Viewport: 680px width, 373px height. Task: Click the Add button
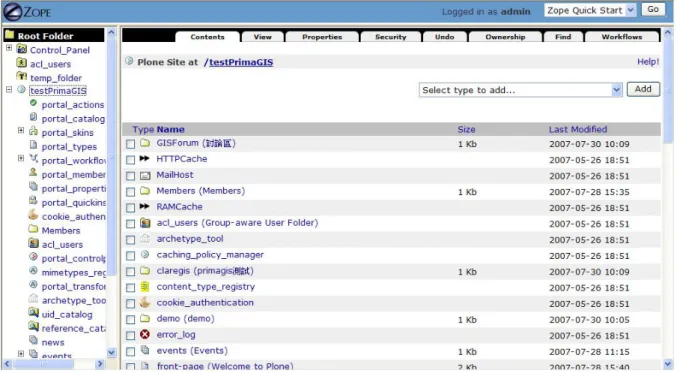(x=643, y=89)
